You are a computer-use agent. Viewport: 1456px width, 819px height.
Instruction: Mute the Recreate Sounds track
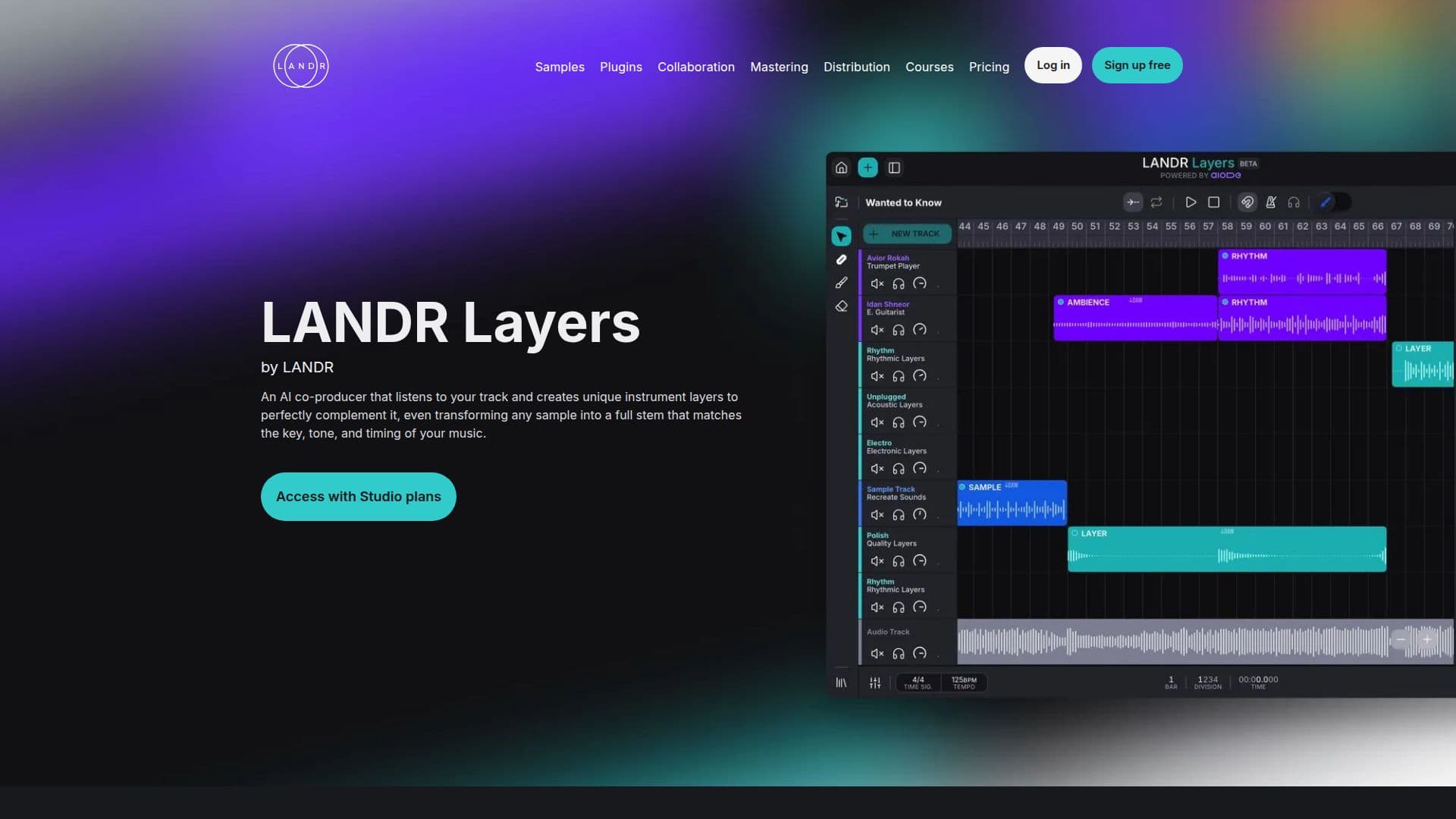click(877, 515)
